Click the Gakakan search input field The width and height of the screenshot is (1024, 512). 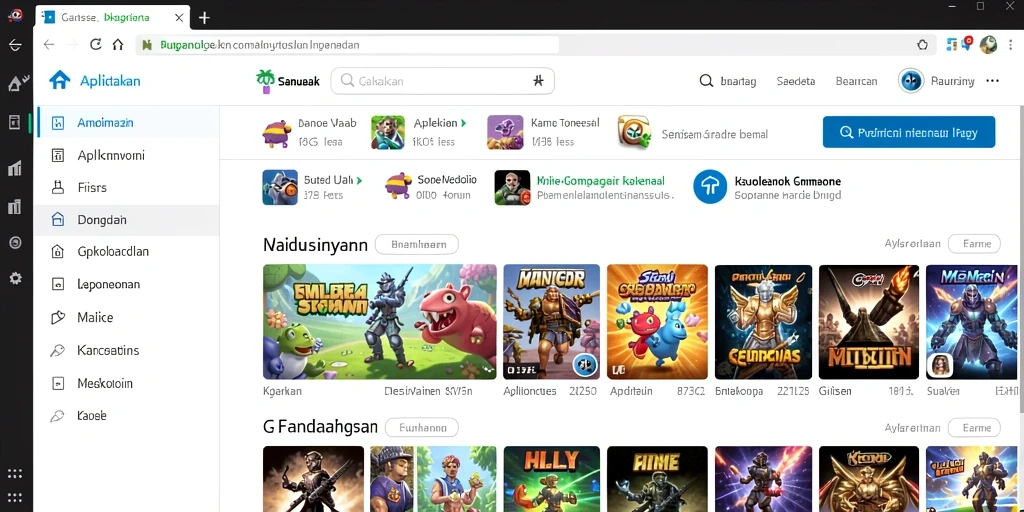click(x=442, y=81)
